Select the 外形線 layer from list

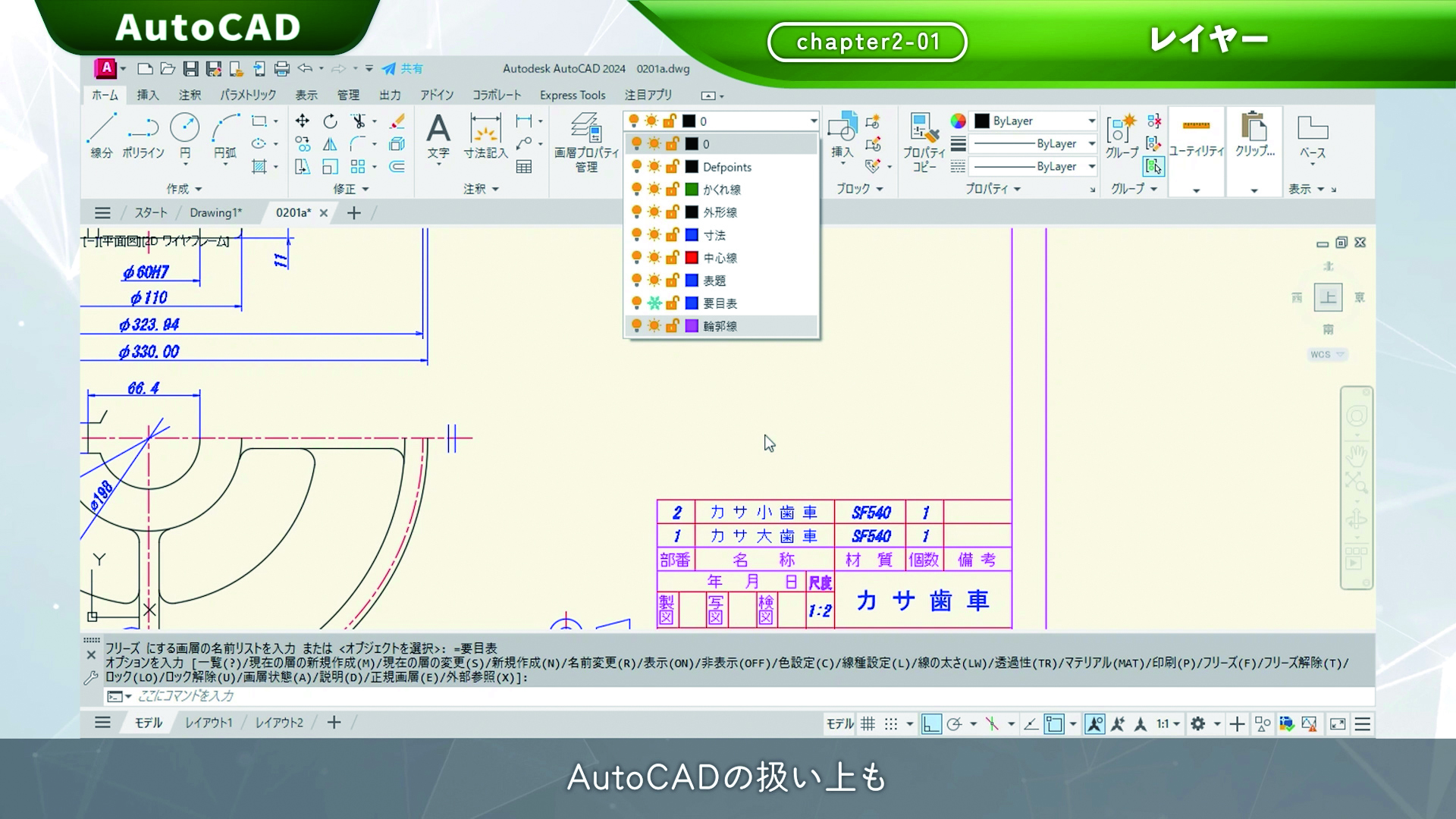click(720, 212)
